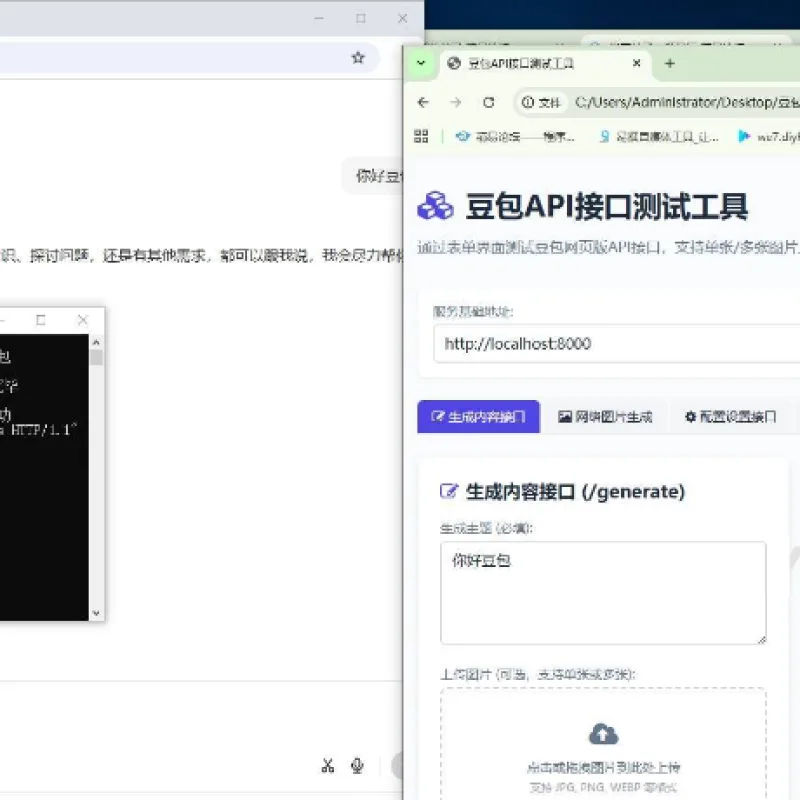Edit the http://localhost:8000 address field
This screenshot has width=800, height=800.
tap(616, 343)
